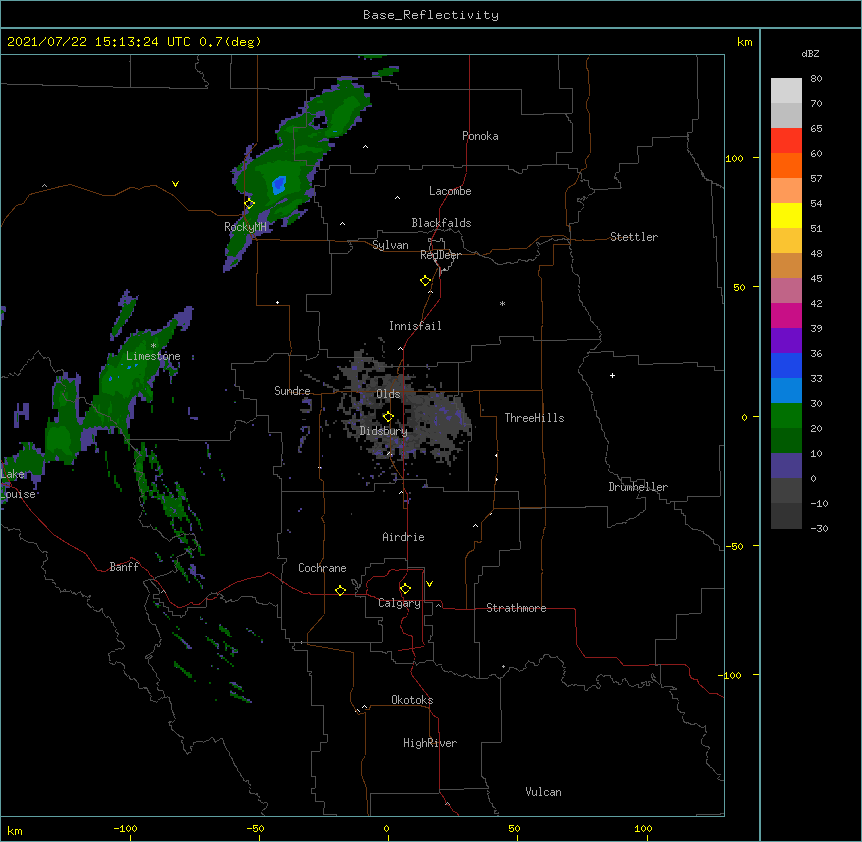Click the Didsbury label
862x842 pixels.
click(x=384, y=431)
